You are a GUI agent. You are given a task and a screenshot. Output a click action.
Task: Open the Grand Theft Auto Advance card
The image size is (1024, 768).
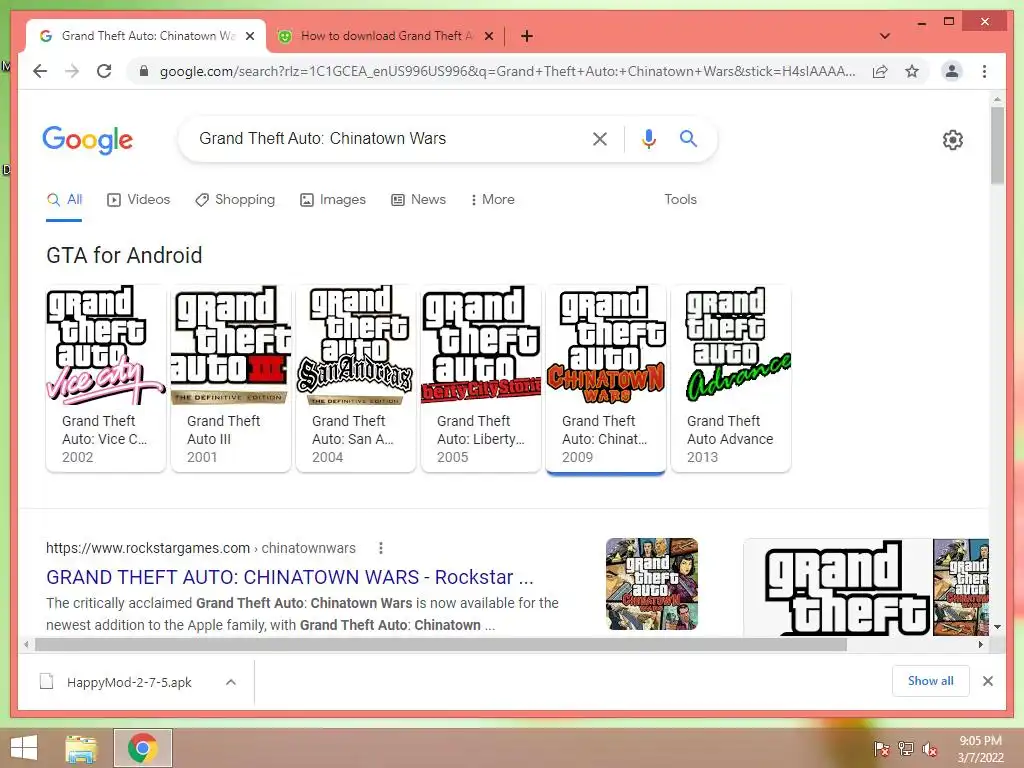coord(731,377)
